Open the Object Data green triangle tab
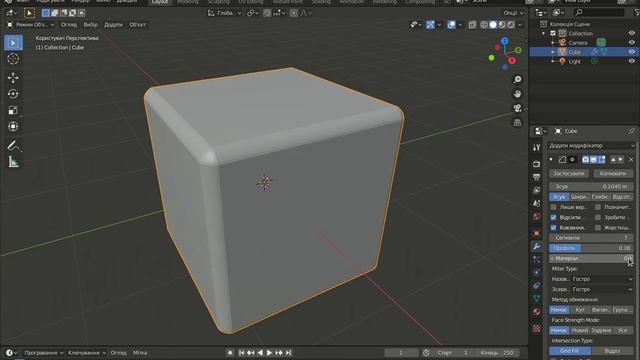This screenshot has height=360, width=640. coord(536,298)
